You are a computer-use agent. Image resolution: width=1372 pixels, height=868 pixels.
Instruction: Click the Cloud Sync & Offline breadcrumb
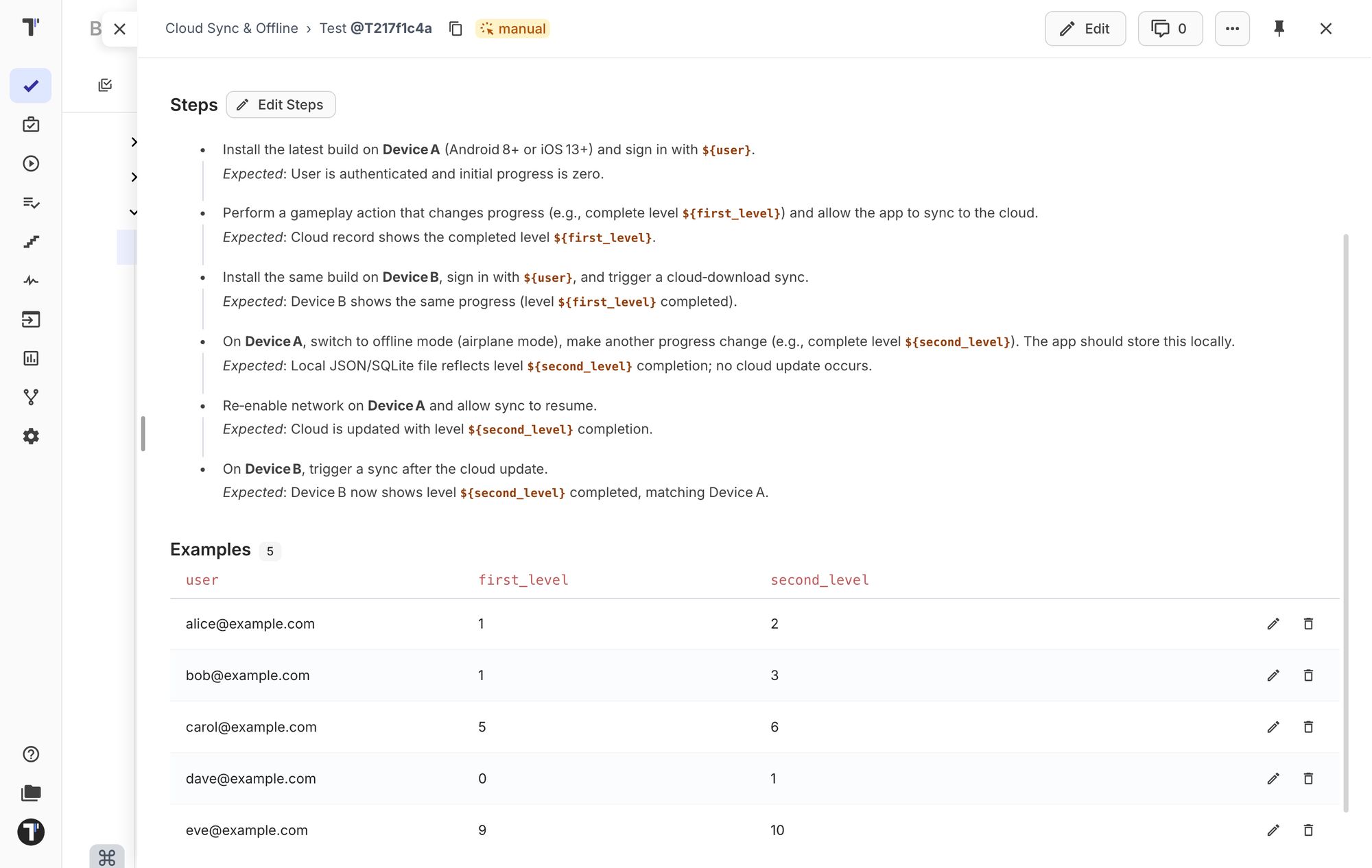(232, 29)
